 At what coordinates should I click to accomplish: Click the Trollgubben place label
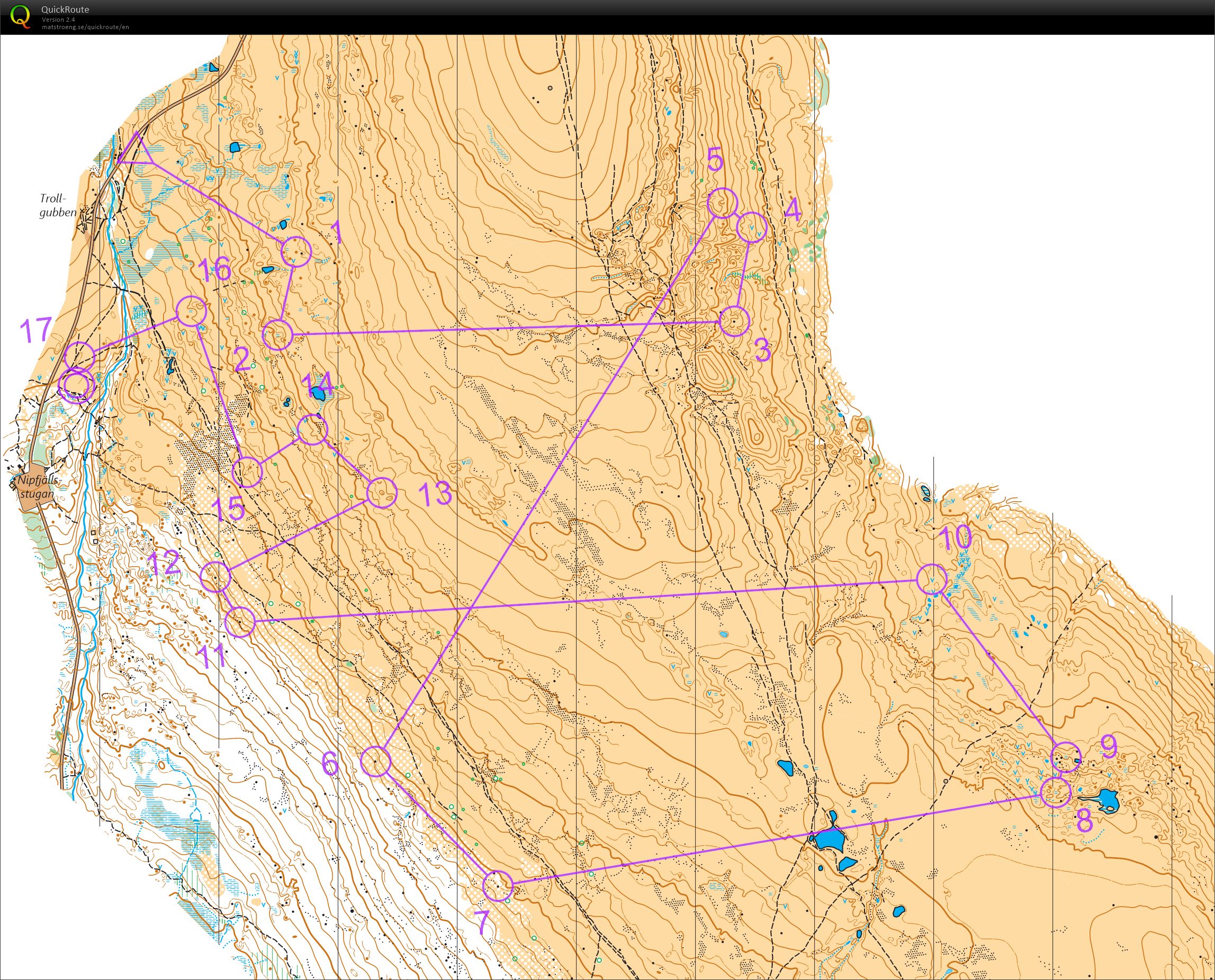point(57,205)
